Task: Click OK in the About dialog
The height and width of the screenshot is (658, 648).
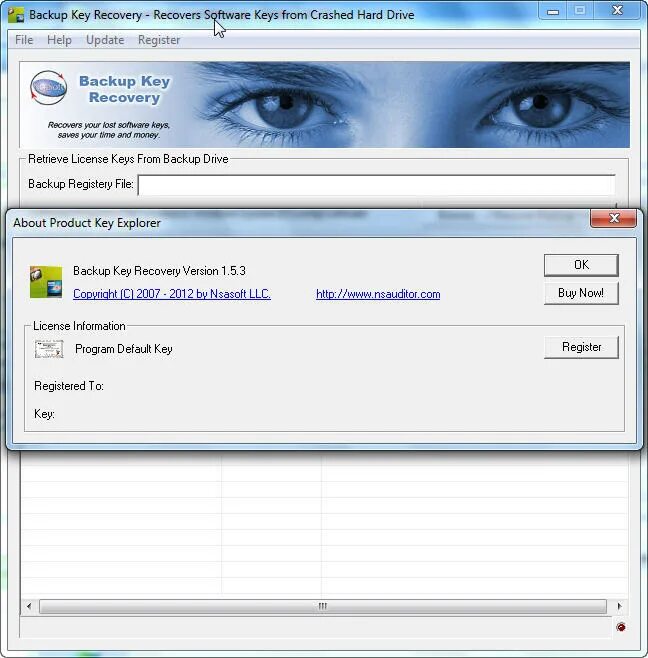Action: (x=581, y=265)
